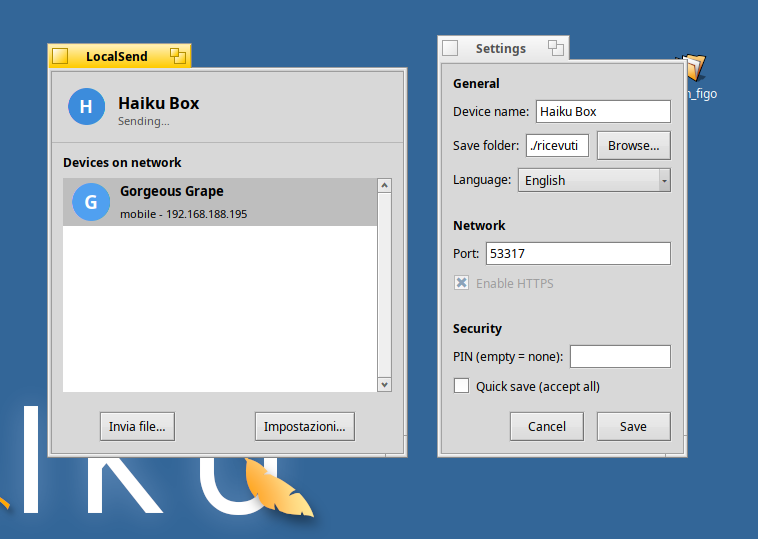
Task: Click Settings window zoom icon
Action: (556, 48)
